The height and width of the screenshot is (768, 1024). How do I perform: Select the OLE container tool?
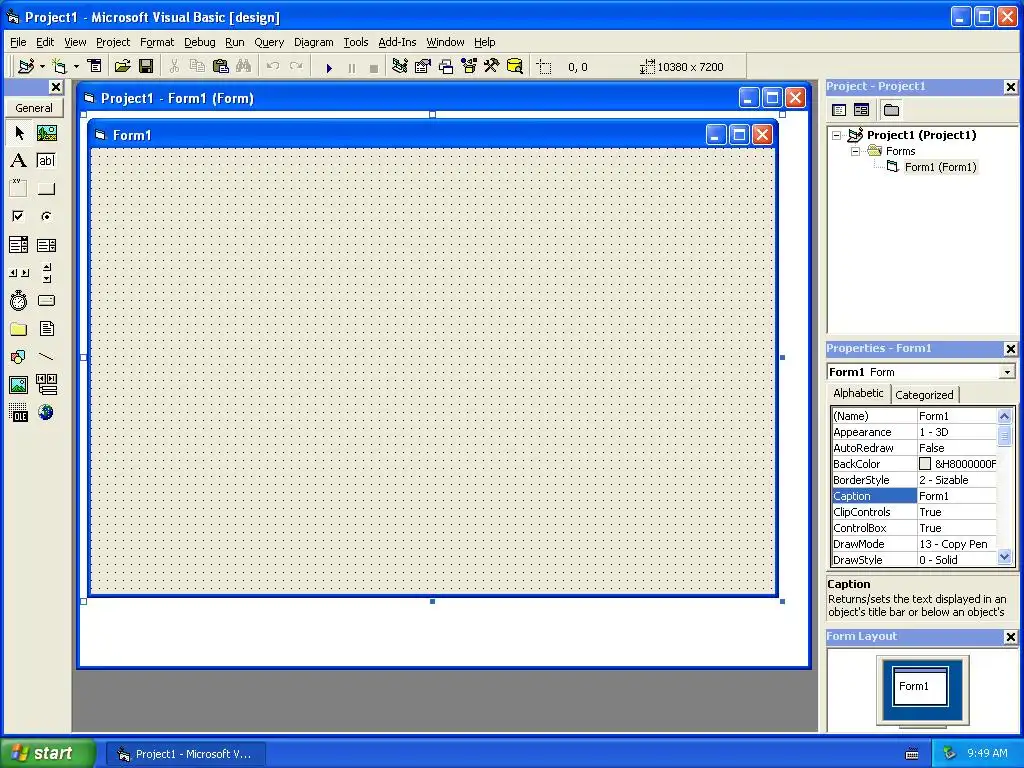19,413
